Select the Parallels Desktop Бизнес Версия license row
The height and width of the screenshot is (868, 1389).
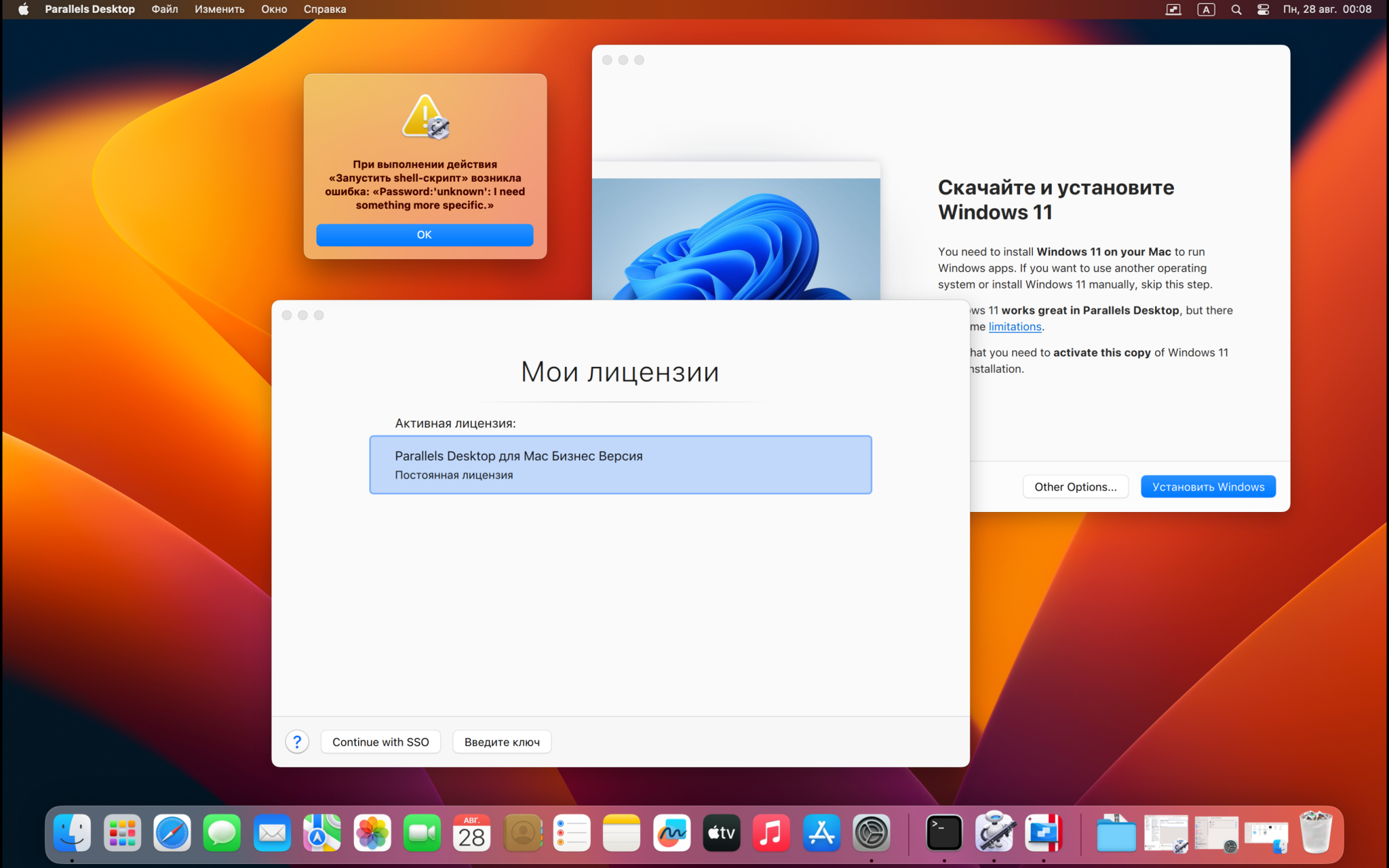[621, 465]
